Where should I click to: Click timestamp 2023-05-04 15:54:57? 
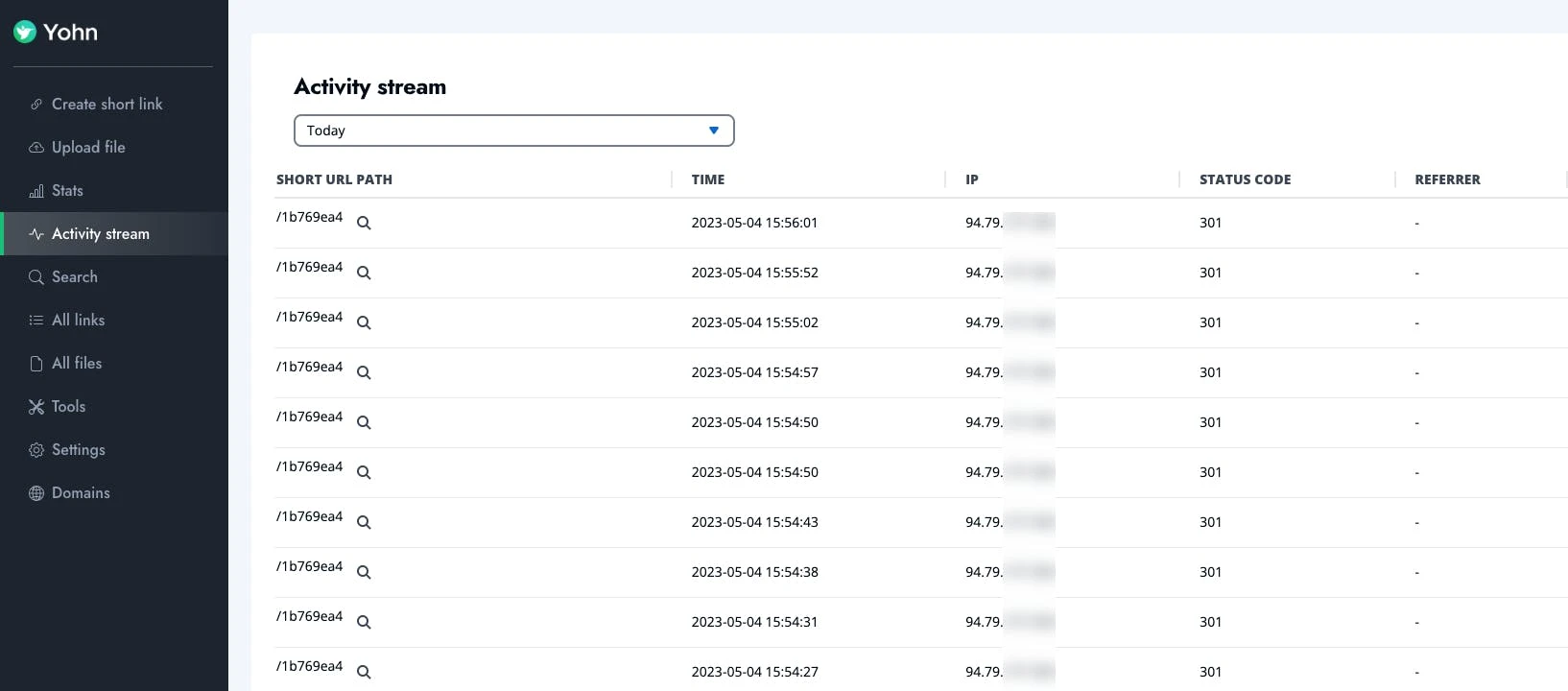tap(754, 372)
